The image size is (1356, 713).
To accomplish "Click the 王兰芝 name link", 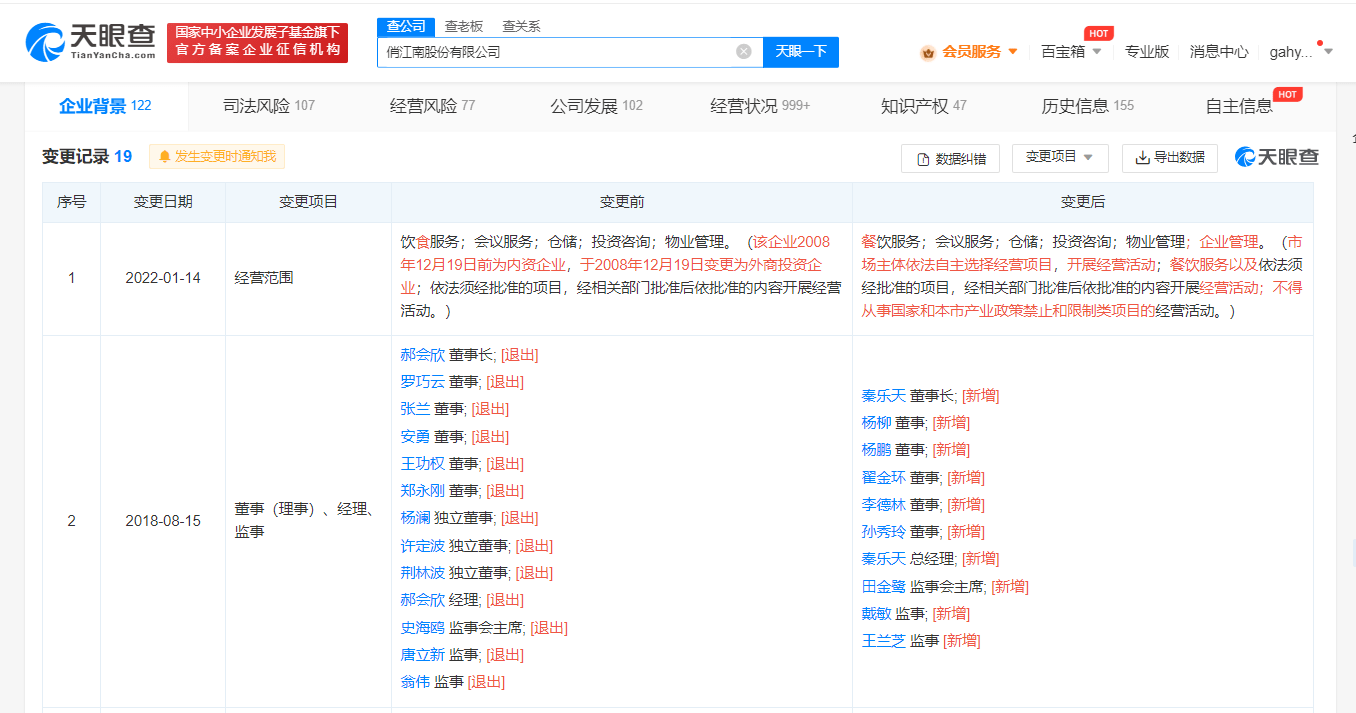I will coord(883,641).
